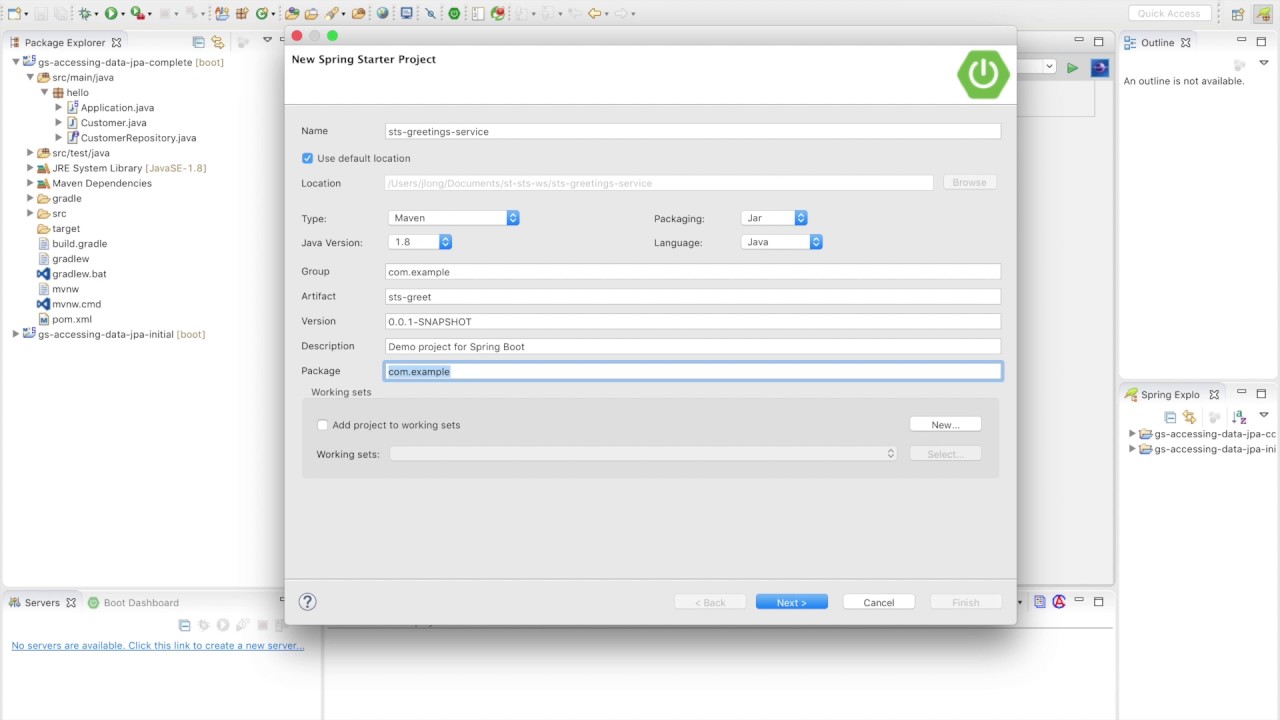
Task: Collapse the src/main/java folder
Action: coord(30,77)
